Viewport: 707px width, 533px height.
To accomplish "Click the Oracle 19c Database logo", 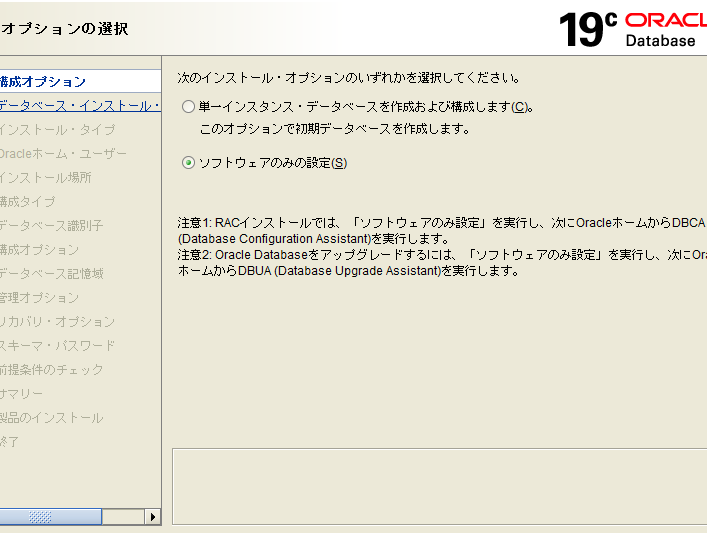I will pyautogui.click(x=630, y=29).
